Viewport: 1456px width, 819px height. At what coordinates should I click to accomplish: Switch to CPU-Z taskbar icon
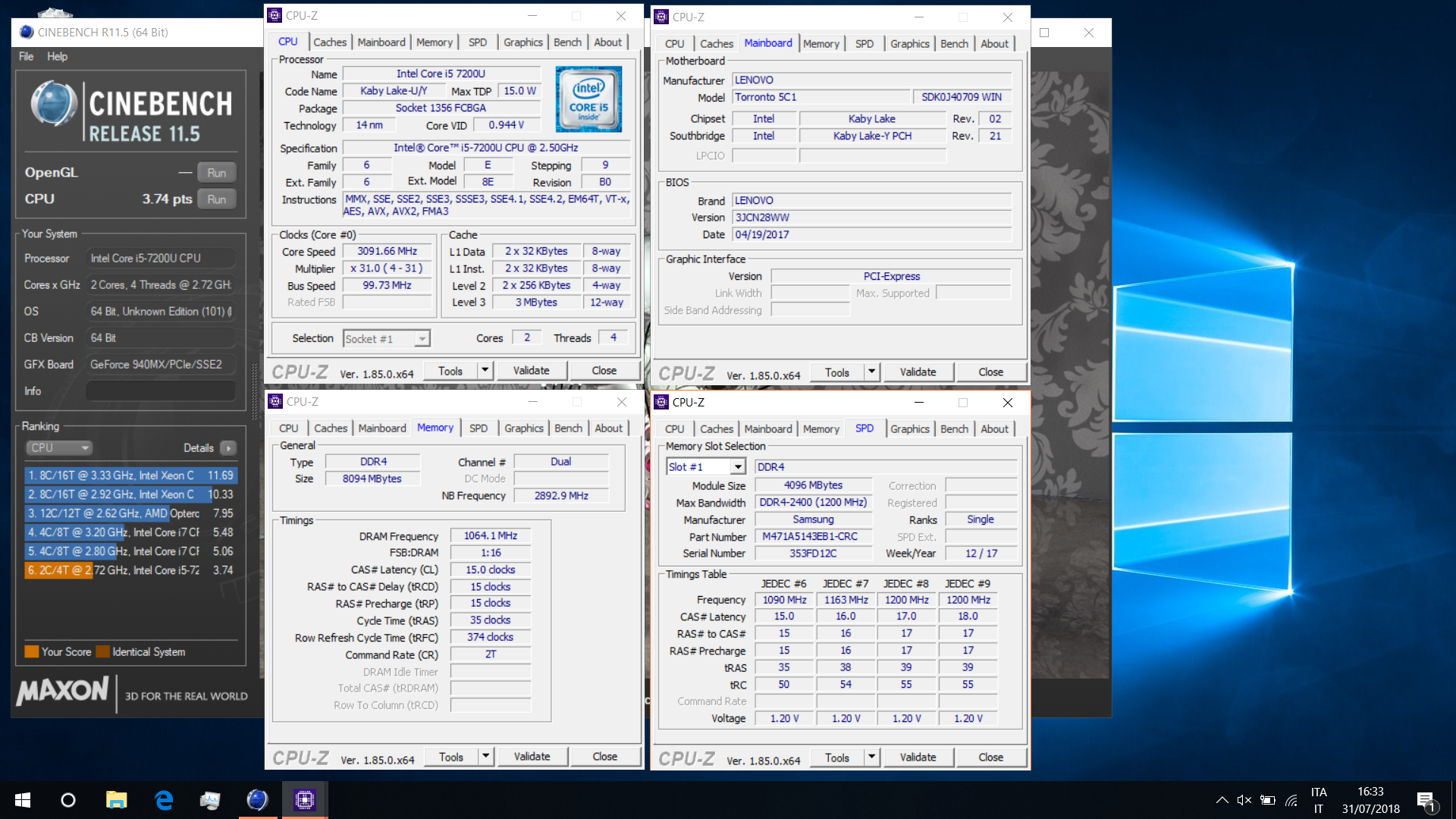[x=305, y=800]
